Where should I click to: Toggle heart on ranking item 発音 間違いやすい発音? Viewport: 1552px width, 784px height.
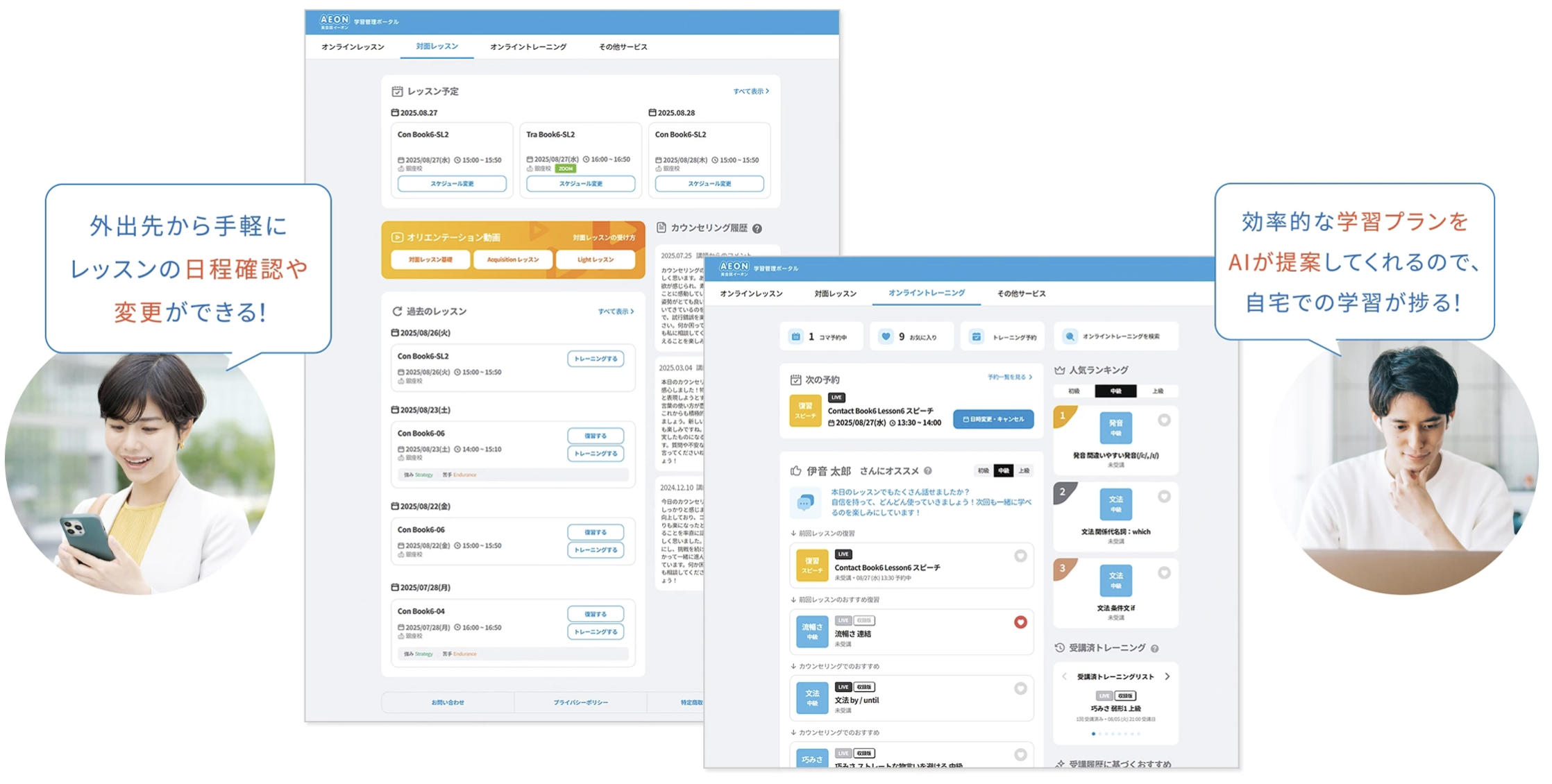[x=1164, y=420]
